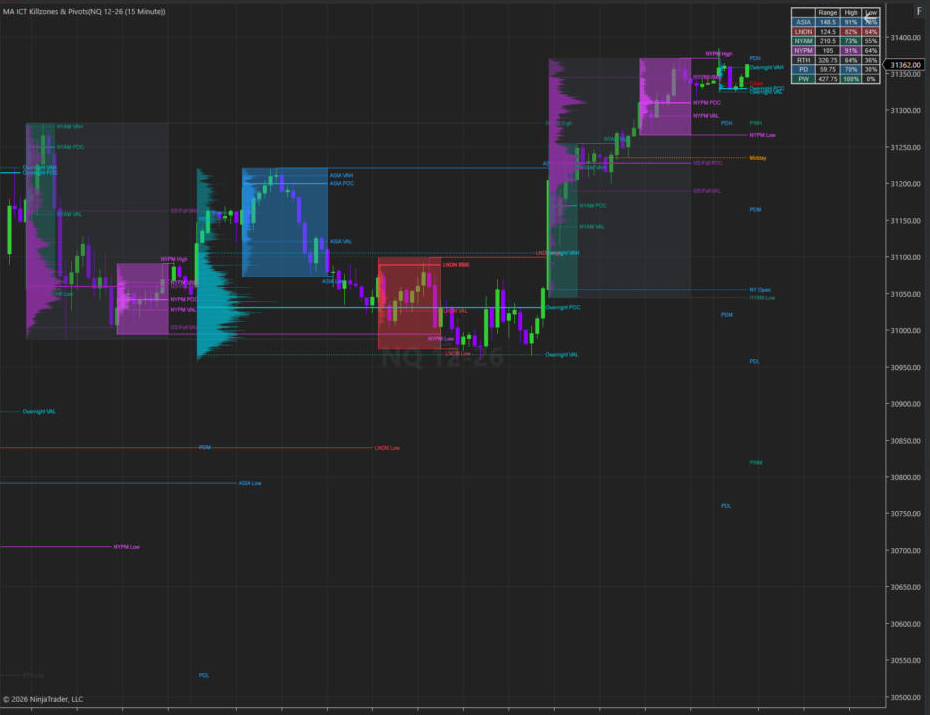Click the 210.5 range value for NYAM

tap(827, 41)
